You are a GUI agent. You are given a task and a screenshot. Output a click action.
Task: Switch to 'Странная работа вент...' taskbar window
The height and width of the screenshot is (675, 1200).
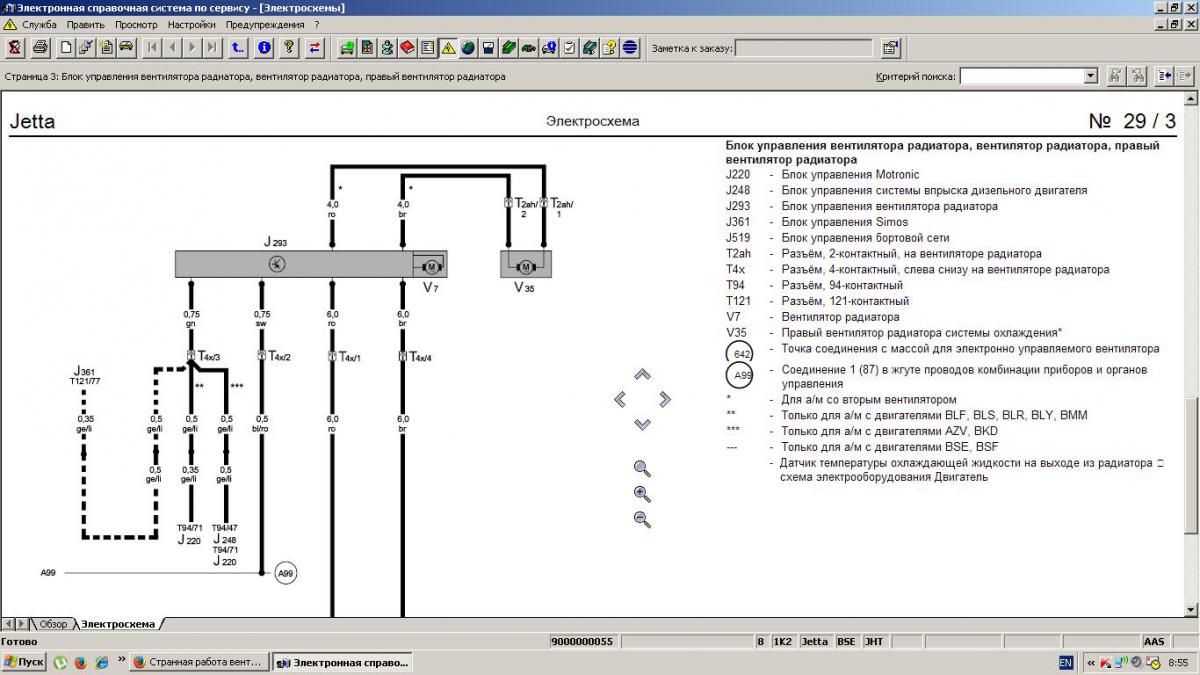point(198,662)
